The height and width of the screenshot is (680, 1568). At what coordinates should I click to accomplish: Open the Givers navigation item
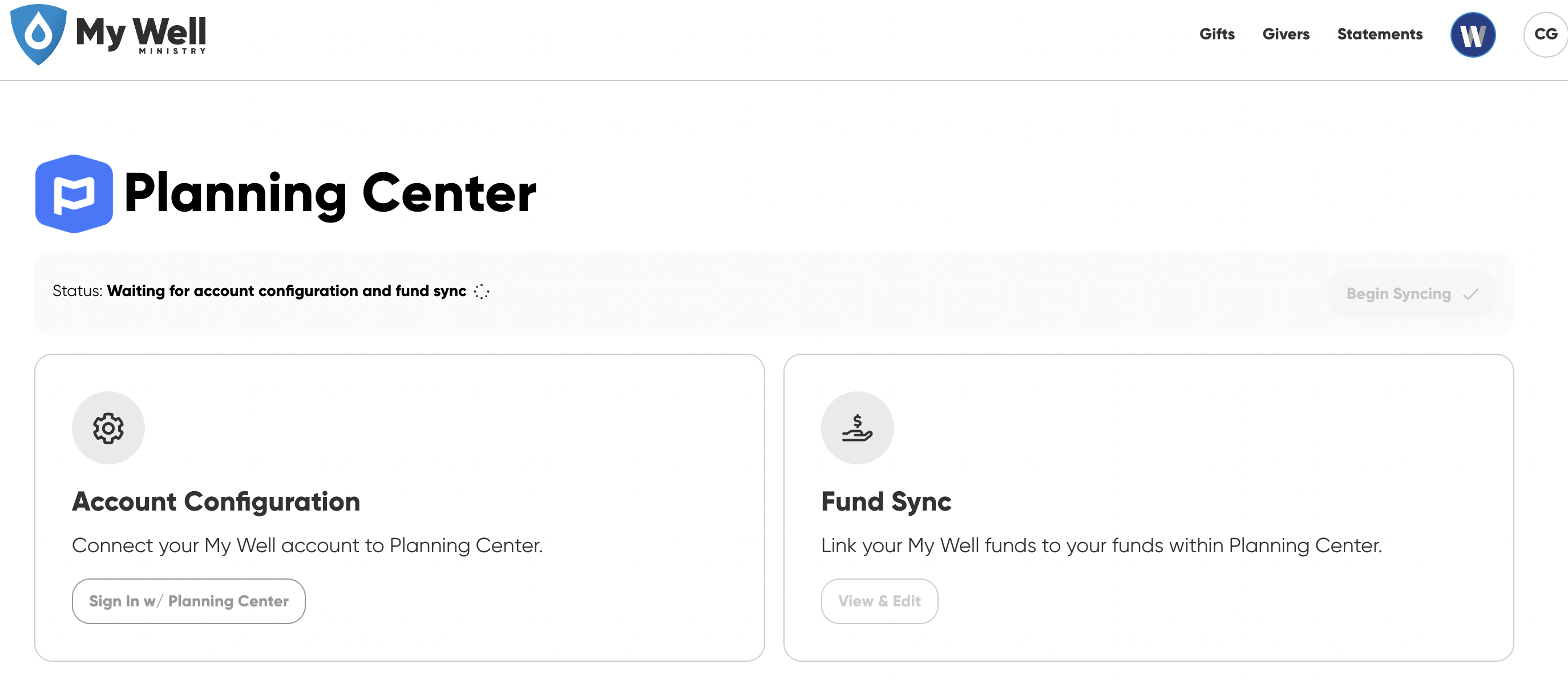[x=1286, y=35]
